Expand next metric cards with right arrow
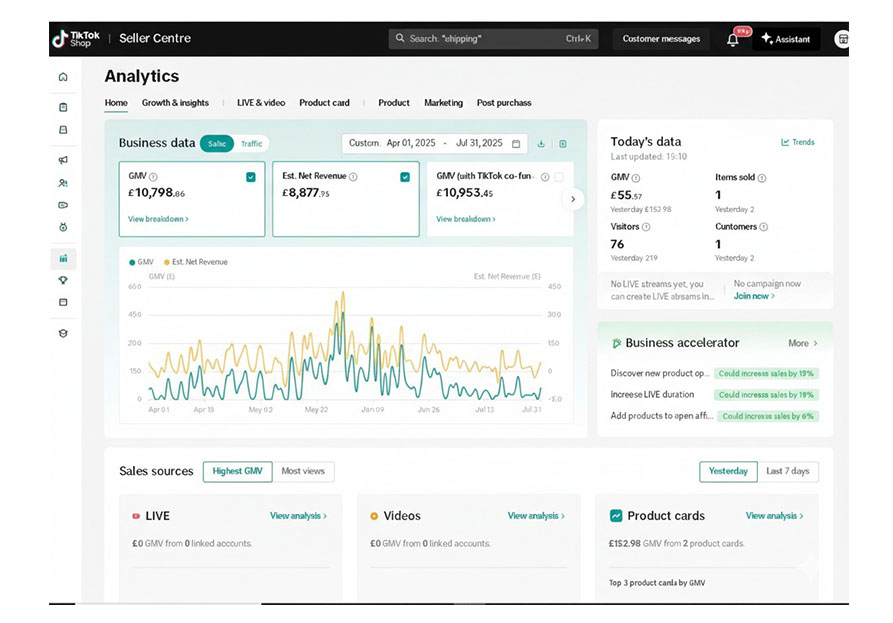The height and width of the screenshot is (623, 893). [573, 199]
